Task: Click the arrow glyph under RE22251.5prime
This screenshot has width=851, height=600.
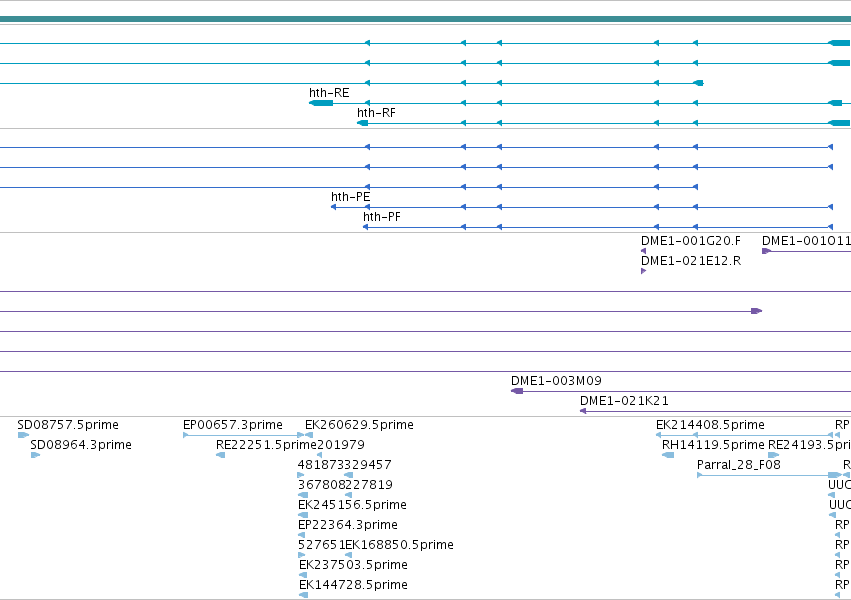Action: 220,455
